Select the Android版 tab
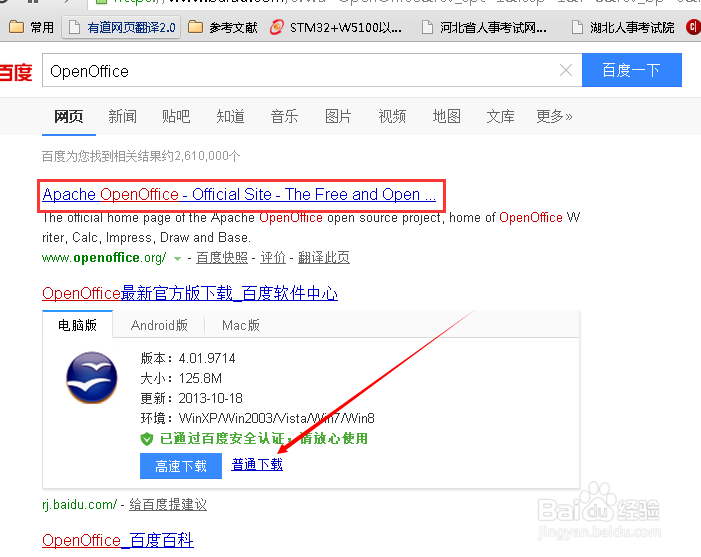Image resolution: width=701 pixels, height=557 pixels. coord(159,325)
